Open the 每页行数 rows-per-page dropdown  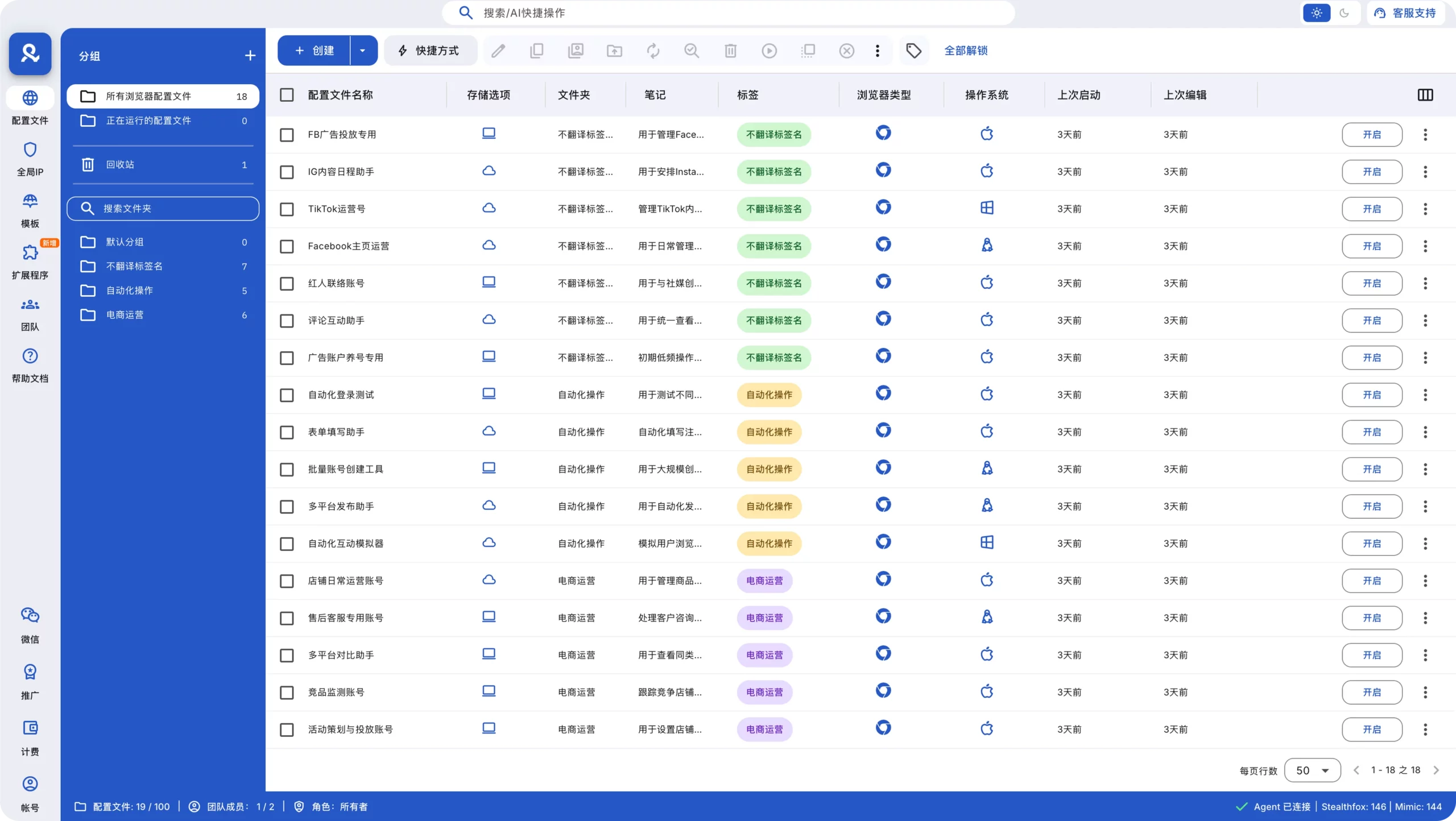click(1312, 770)
